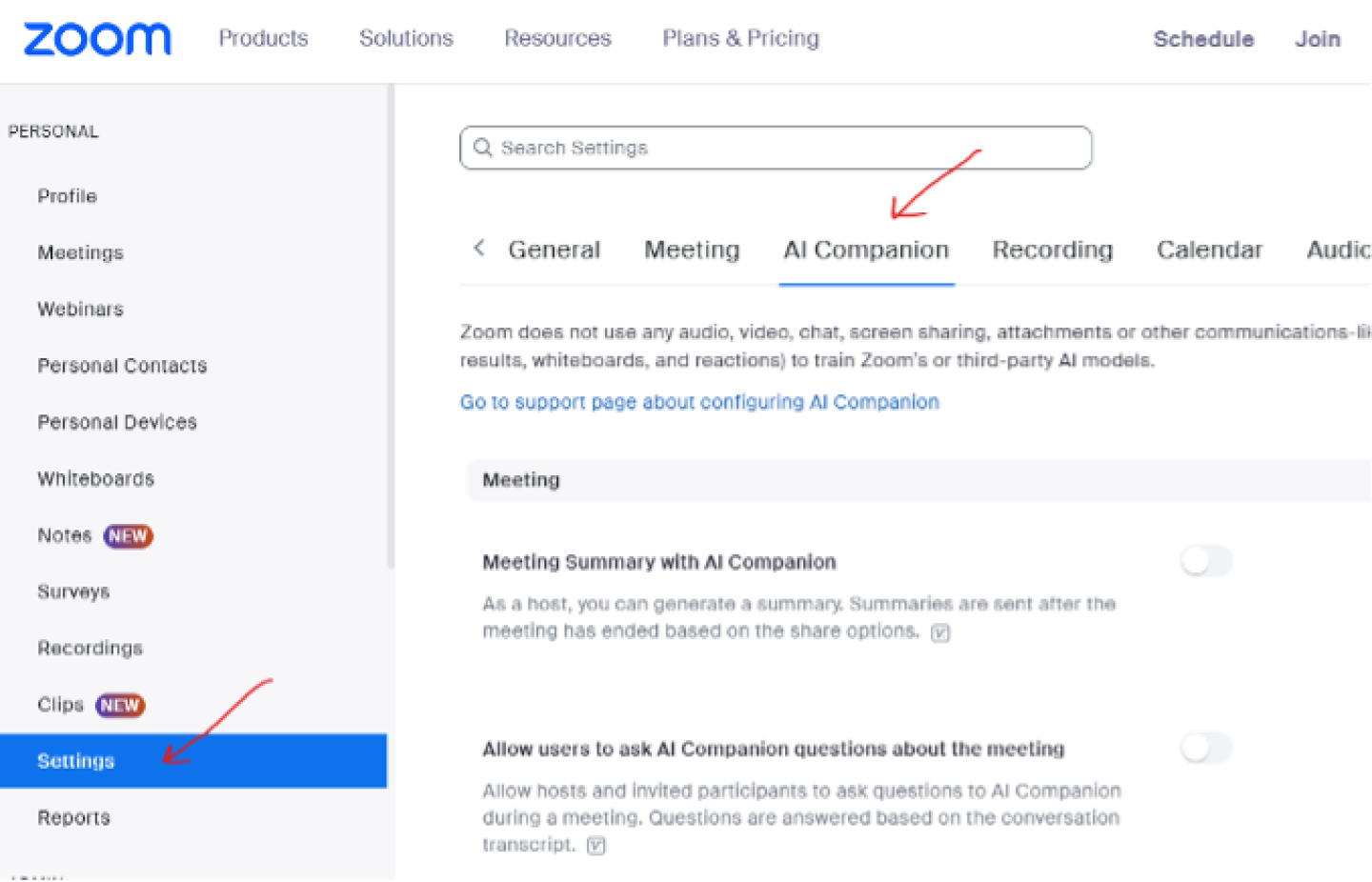Click the left chevron before General tab

(x=479, y=248)
